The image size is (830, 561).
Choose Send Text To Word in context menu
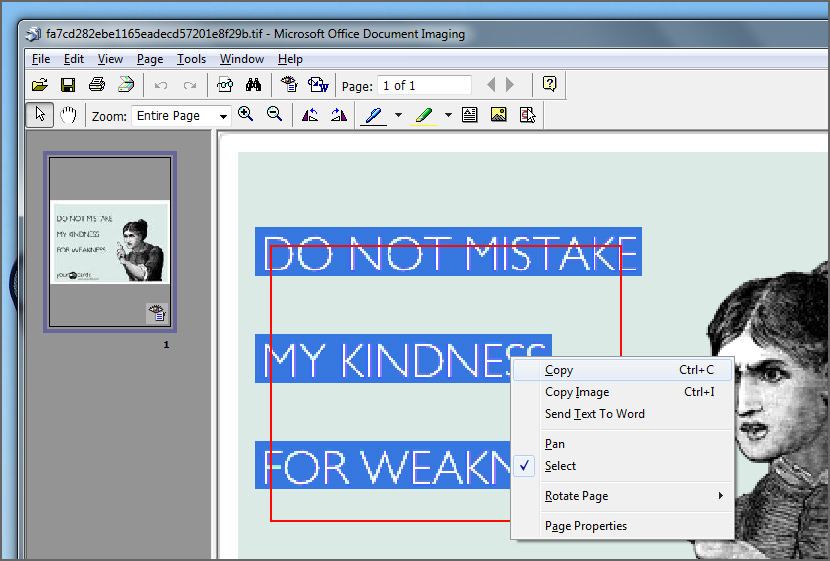tap(622, 414)
